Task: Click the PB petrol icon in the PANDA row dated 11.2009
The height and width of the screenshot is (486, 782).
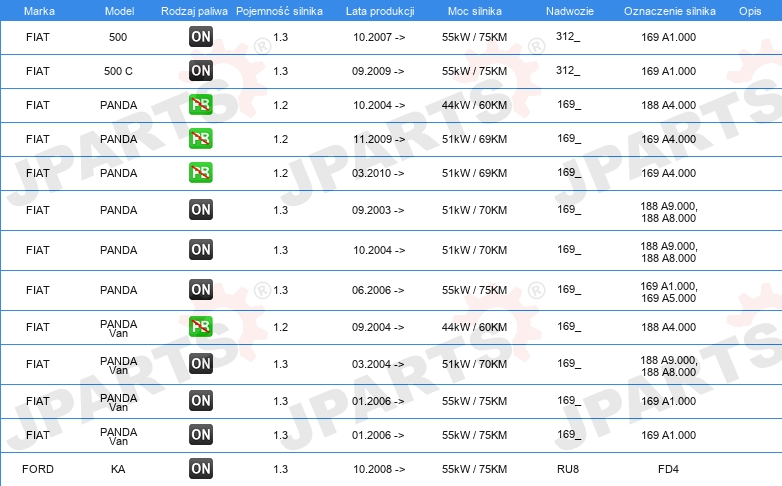Action: pyautogui.click(x=200, y=138)
